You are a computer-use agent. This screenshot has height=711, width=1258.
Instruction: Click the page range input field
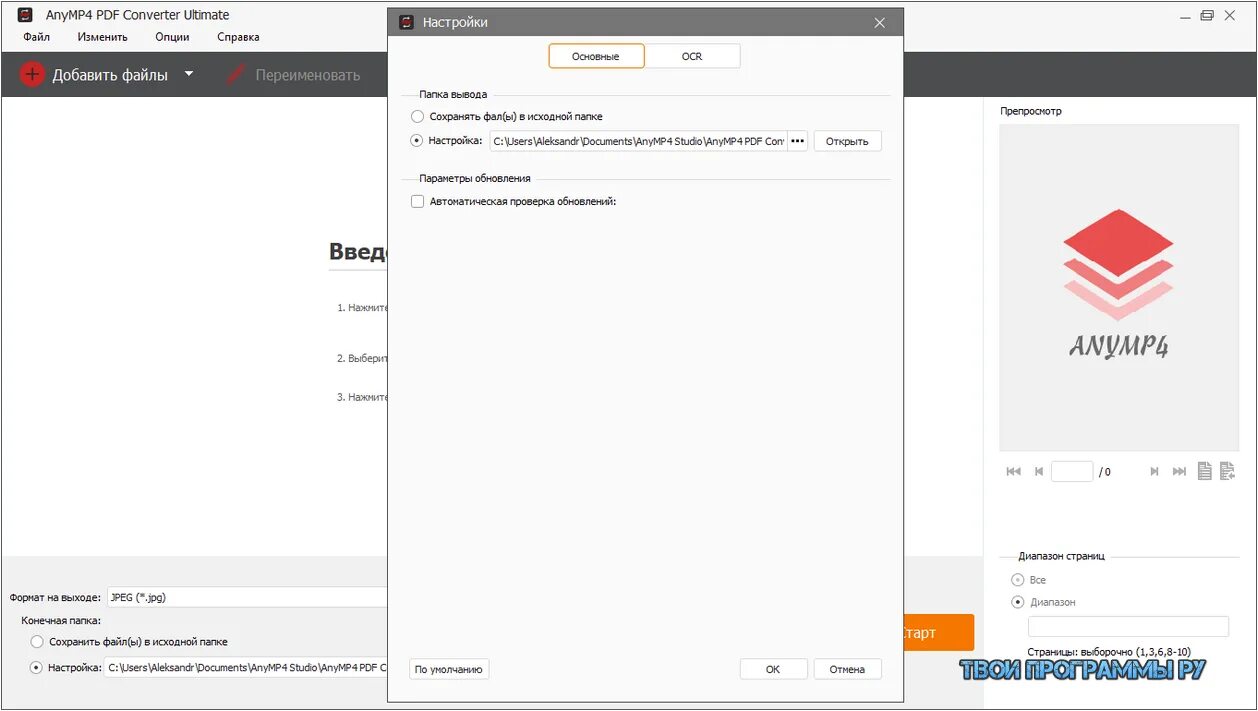tap(1128, 626)
